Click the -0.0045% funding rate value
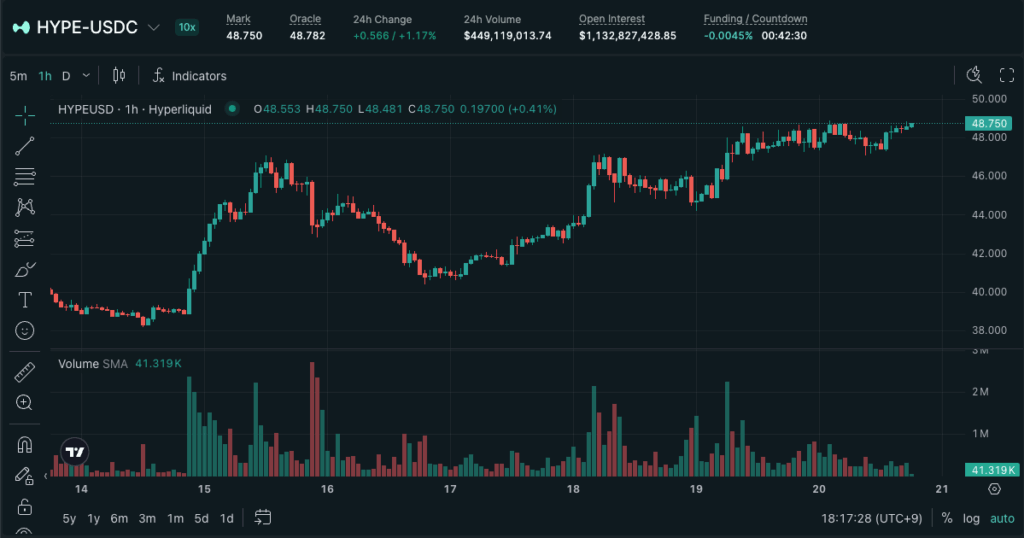 coord(728,36)
